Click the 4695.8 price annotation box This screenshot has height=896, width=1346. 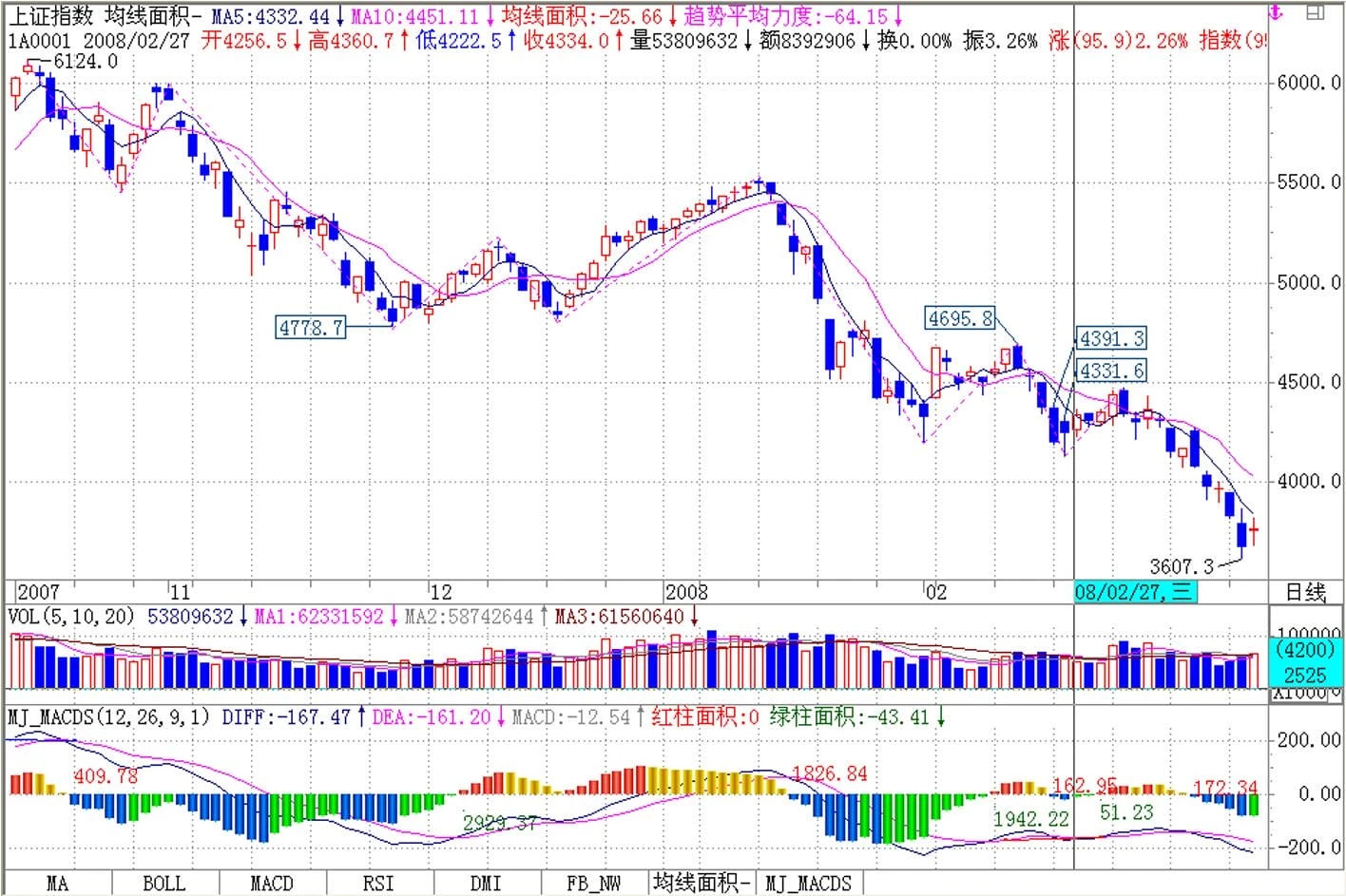tap(959, 318)
